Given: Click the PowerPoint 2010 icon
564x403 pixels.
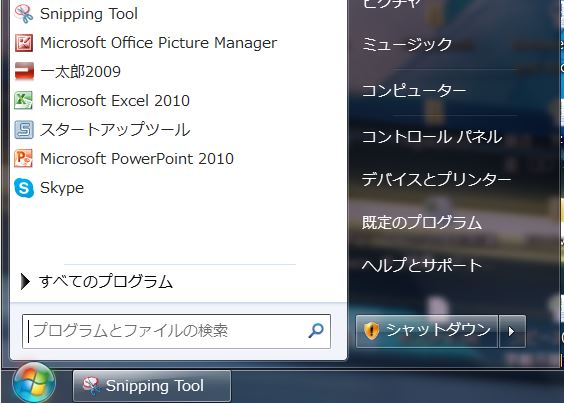Looking at the screenshot, I should click(23, 158).
